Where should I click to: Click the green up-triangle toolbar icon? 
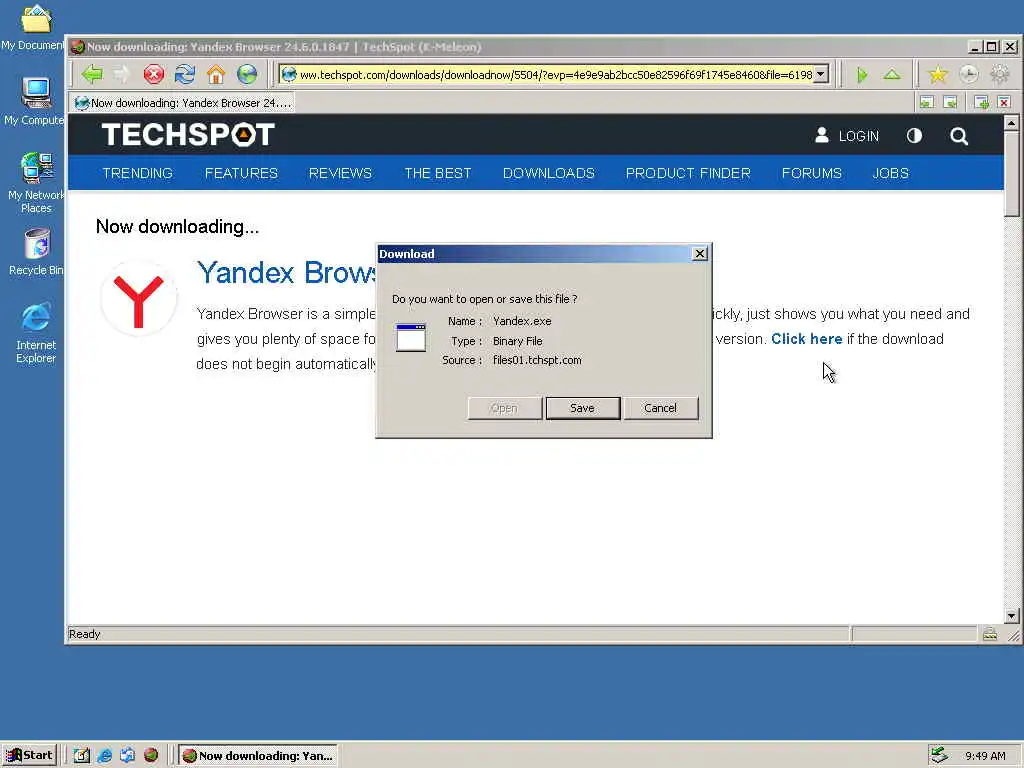(892, 74)
